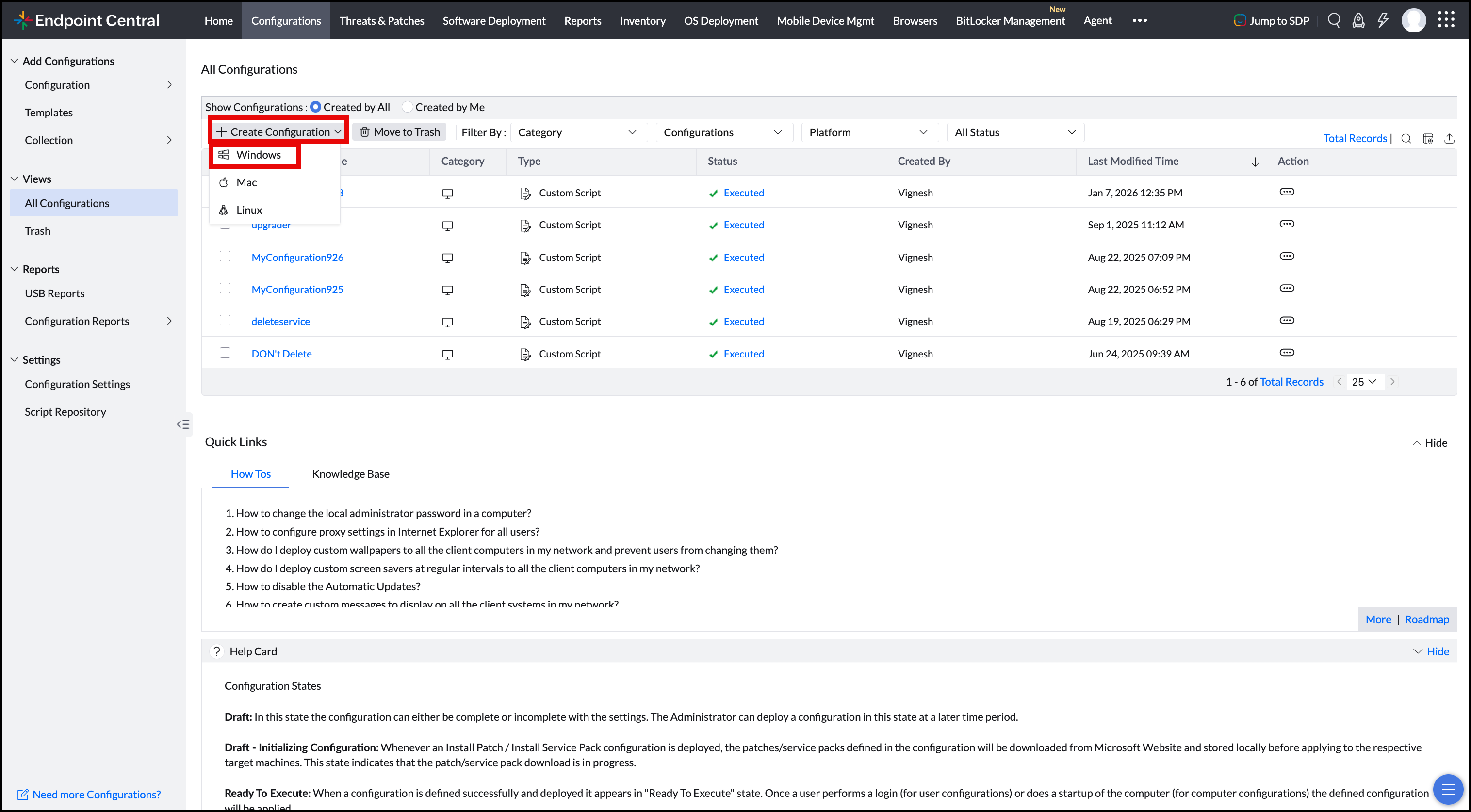Open the column chooser icon

click(1428, 139)
